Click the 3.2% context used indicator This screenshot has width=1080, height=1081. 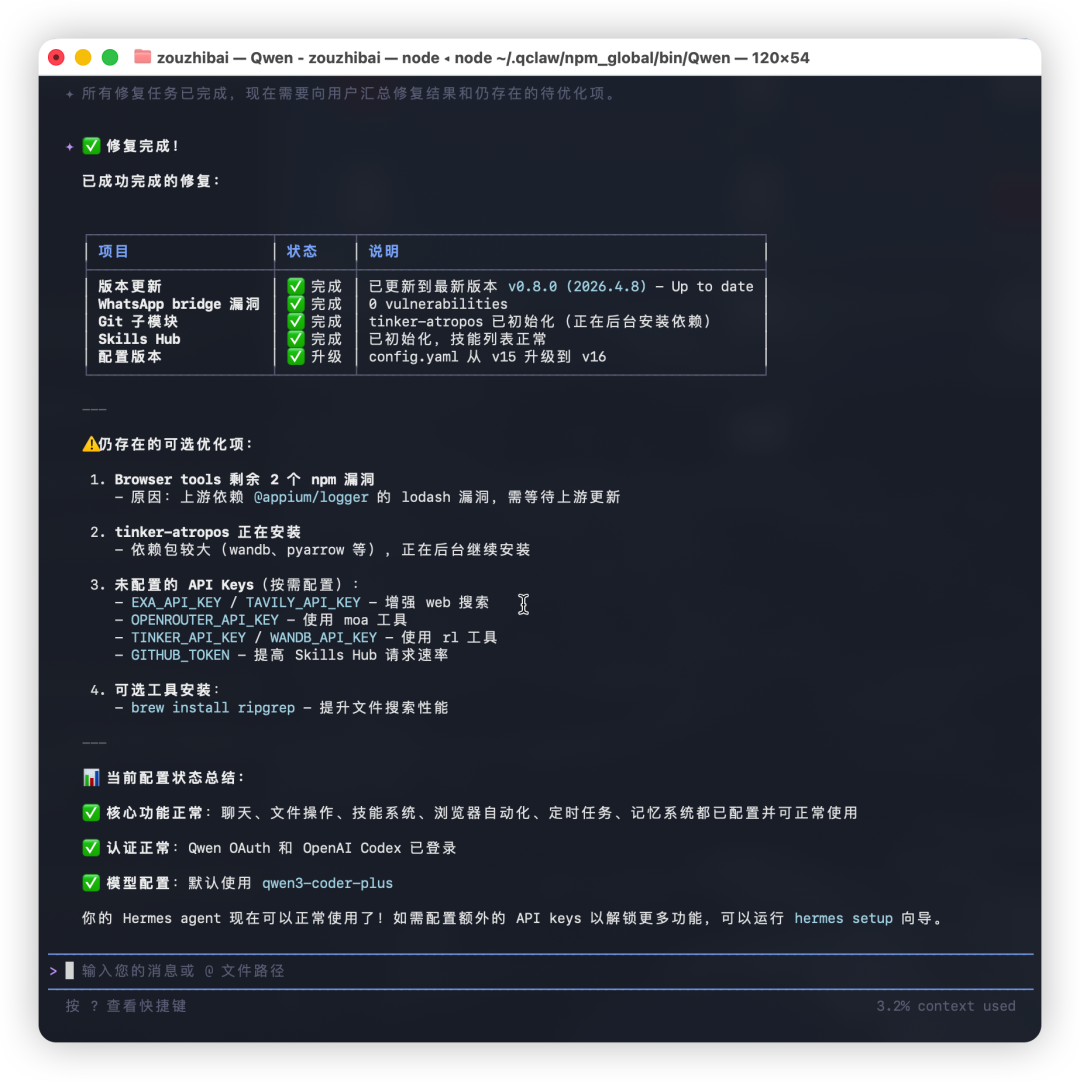[946, 1006]
